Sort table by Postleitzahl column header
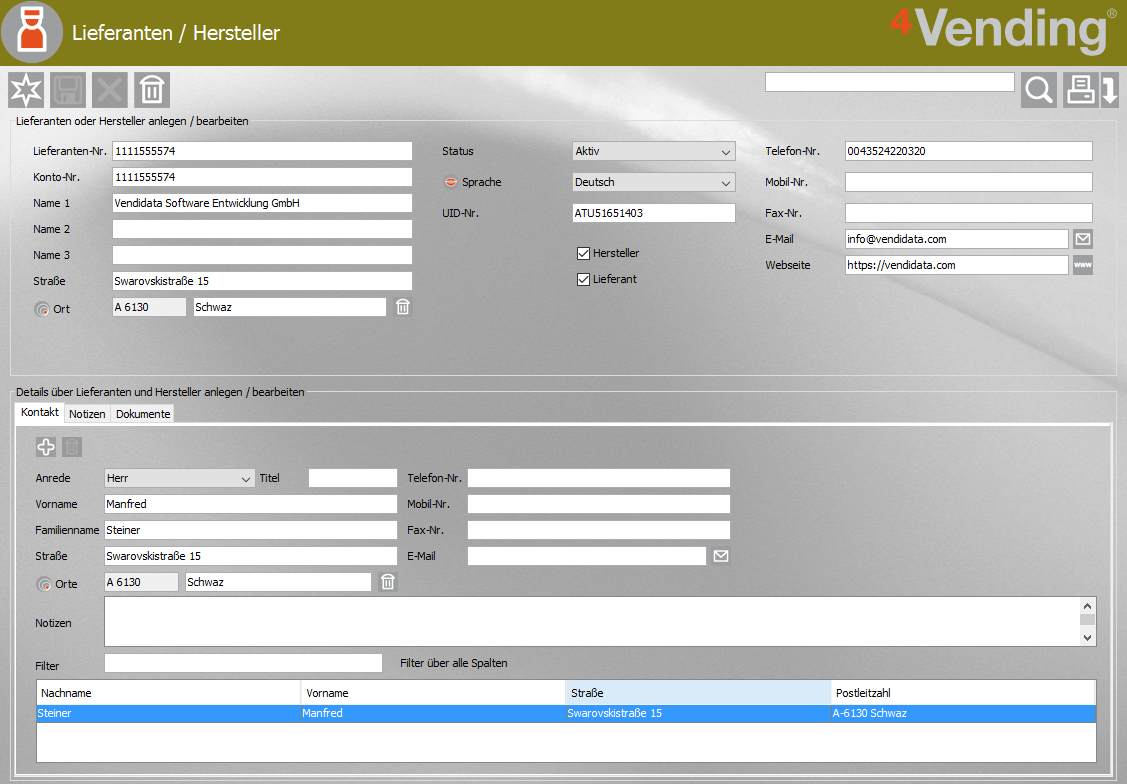 coord(963,693)
